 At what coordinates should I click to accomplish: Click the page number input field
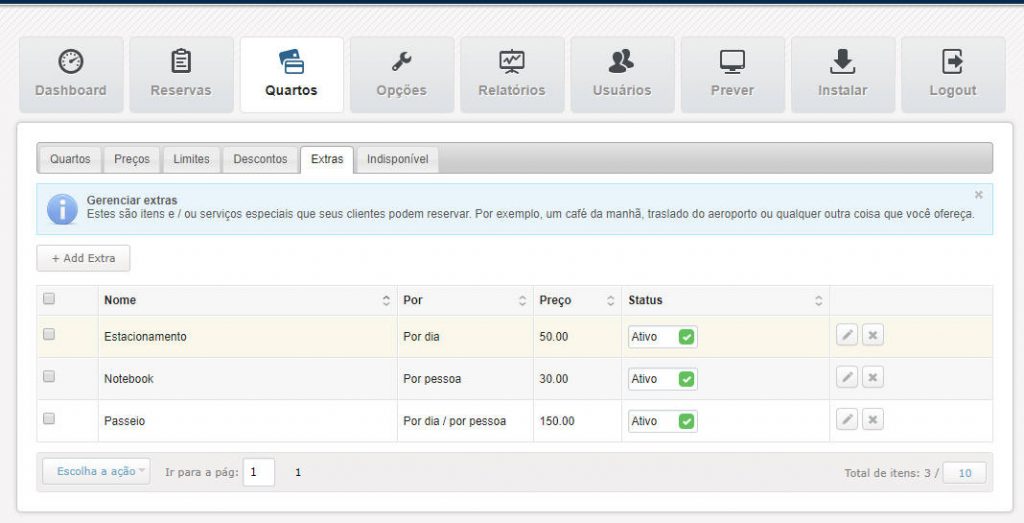[x=259, y=472]
